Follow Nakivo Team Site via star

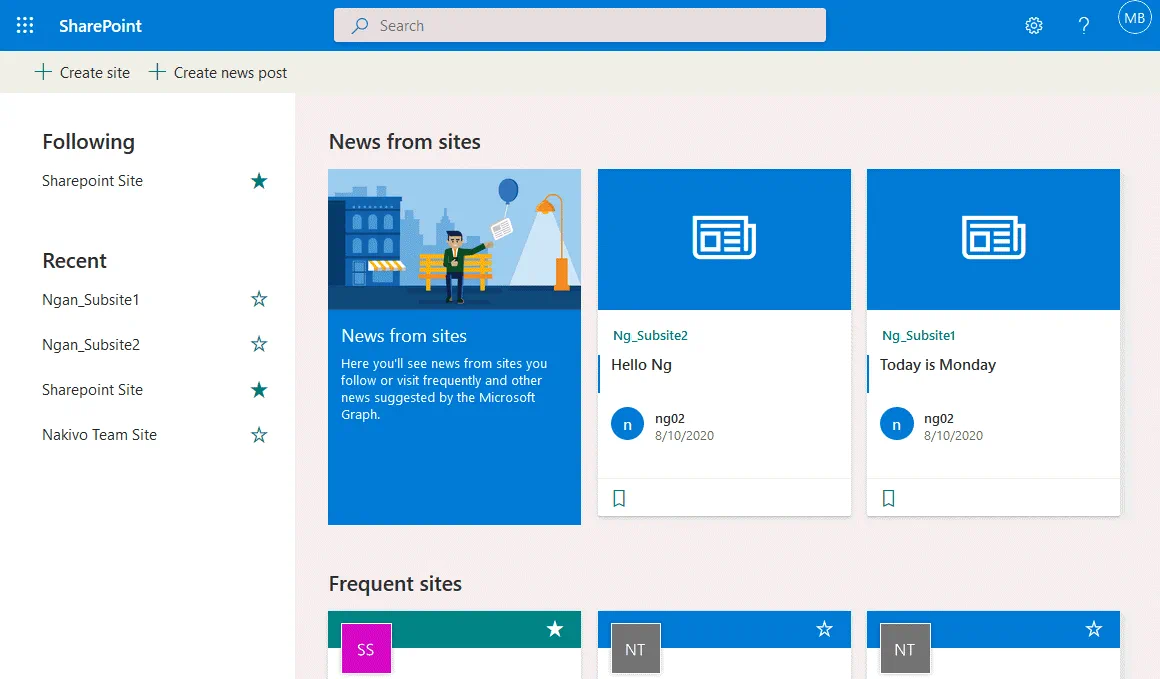tap(259, 435)
